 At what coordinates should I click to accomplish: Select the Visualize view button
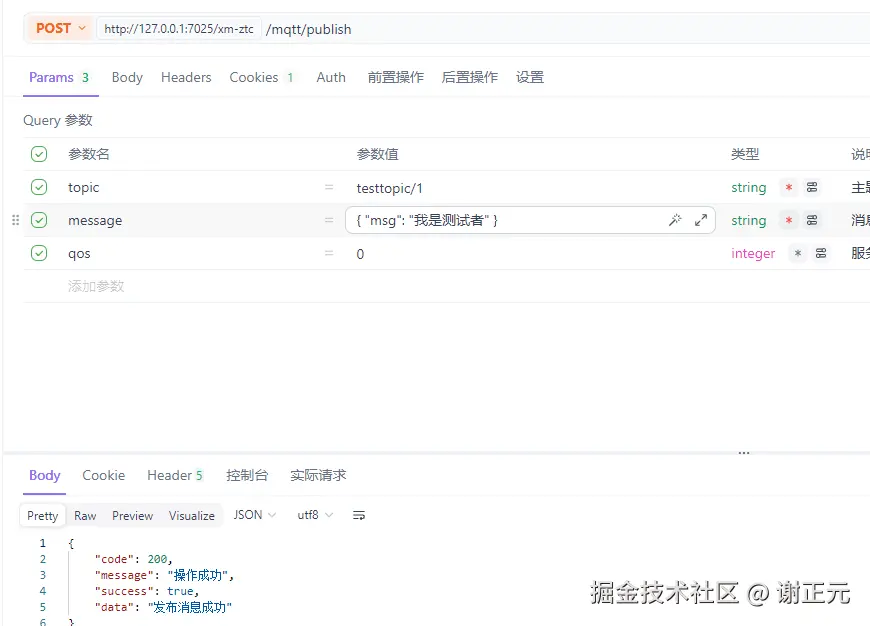pyautogui.click(x=191, y=516)
